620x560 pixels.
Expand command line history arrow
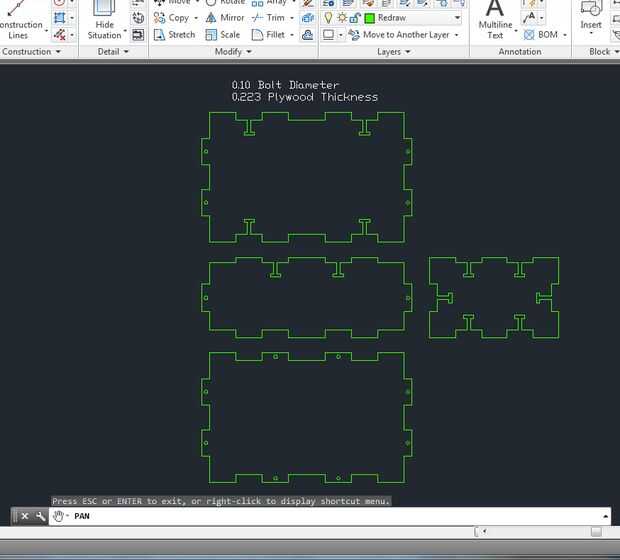[x=605, y=516]
